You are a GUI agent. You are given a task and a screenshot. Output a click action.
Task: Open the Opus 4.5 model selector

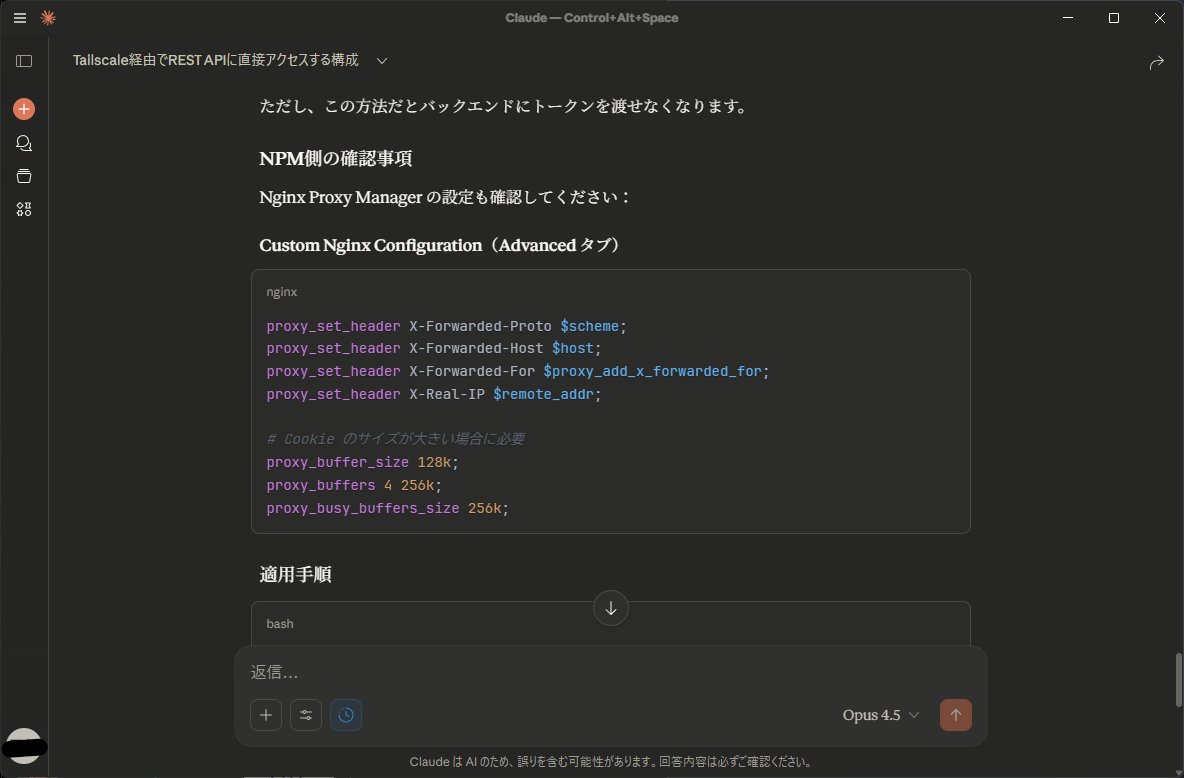point(880,715)
